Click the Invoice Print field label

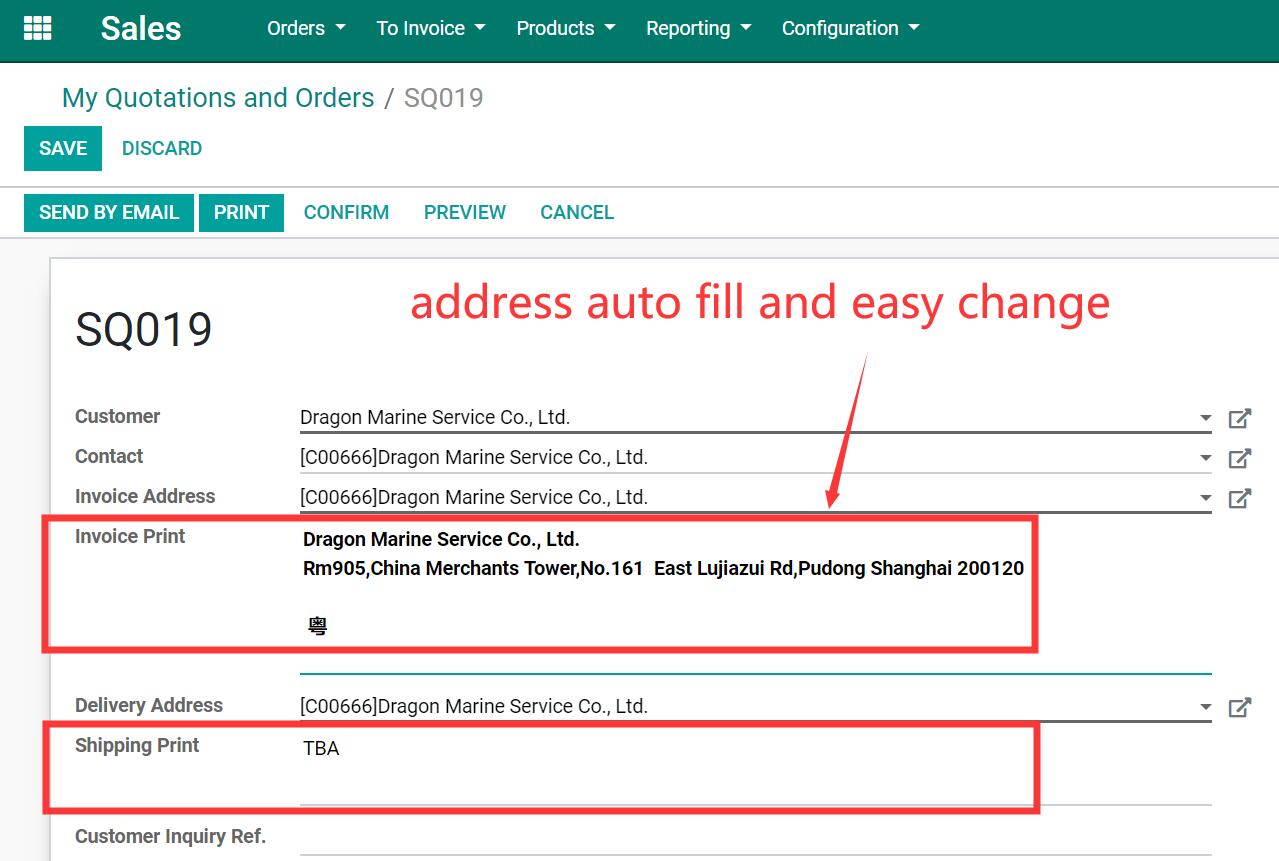pos(130,536)
